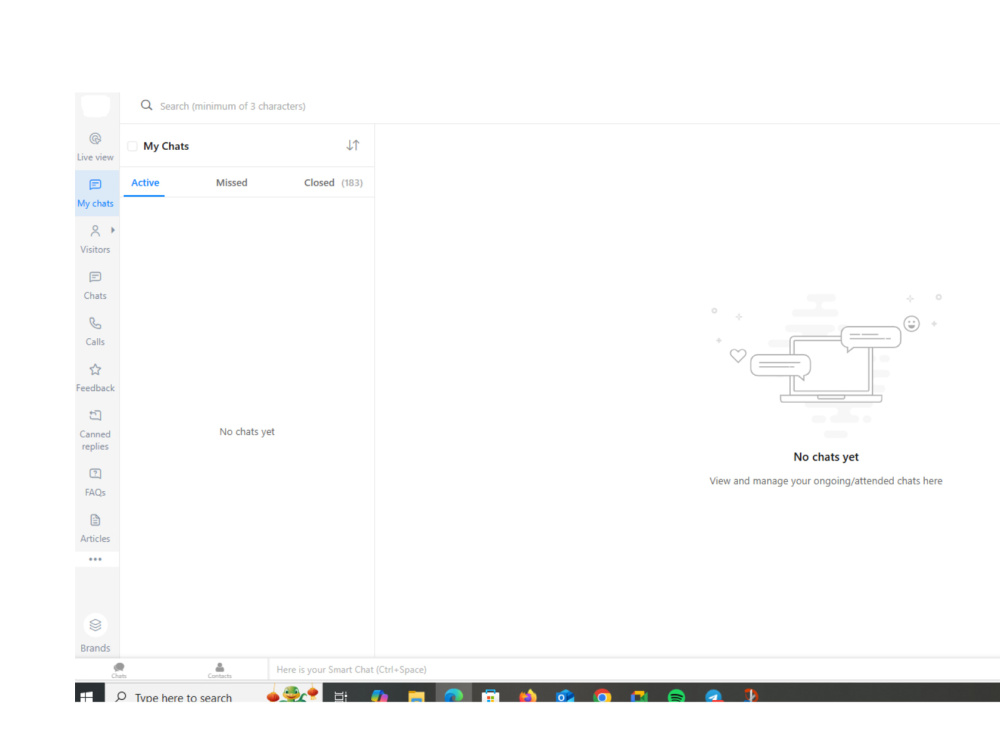Sort chats with the up-down arrows
The image size is (1000, 750).
(353, 145)
